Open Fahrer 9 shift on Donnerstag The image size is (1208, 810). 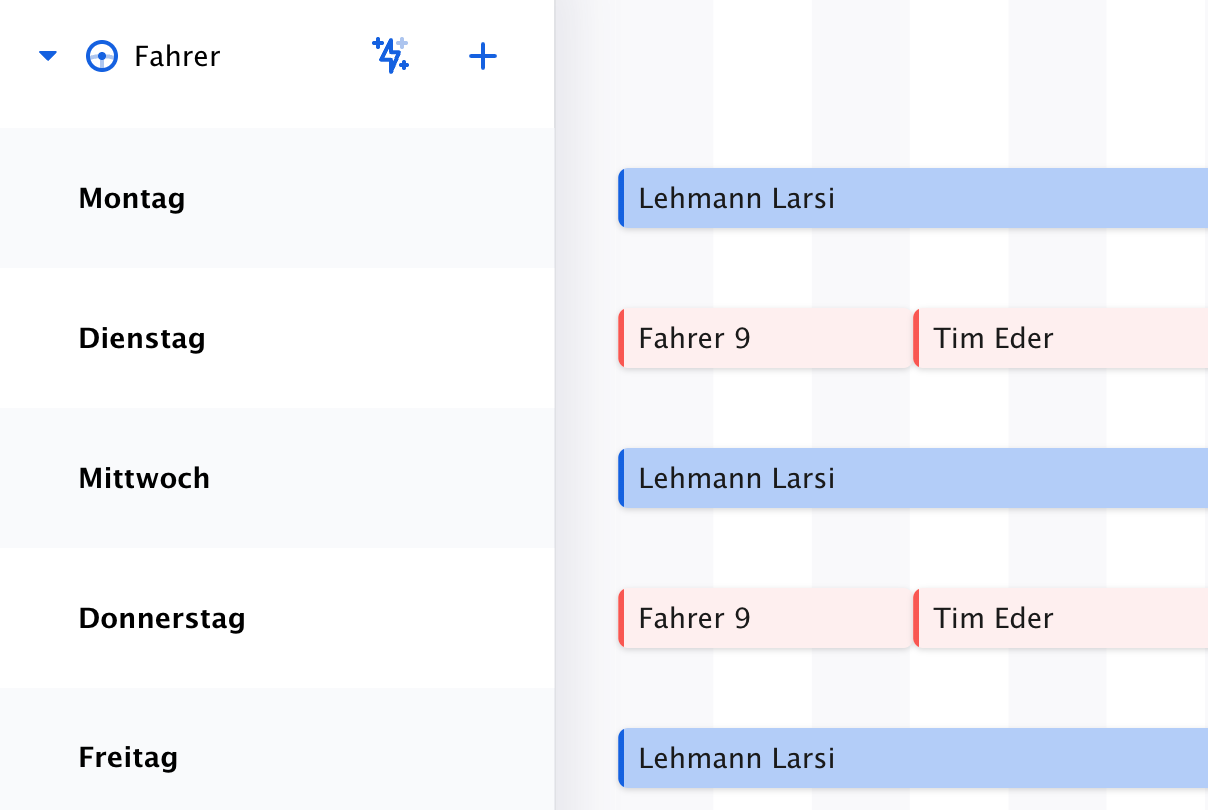tap(765, 618)
